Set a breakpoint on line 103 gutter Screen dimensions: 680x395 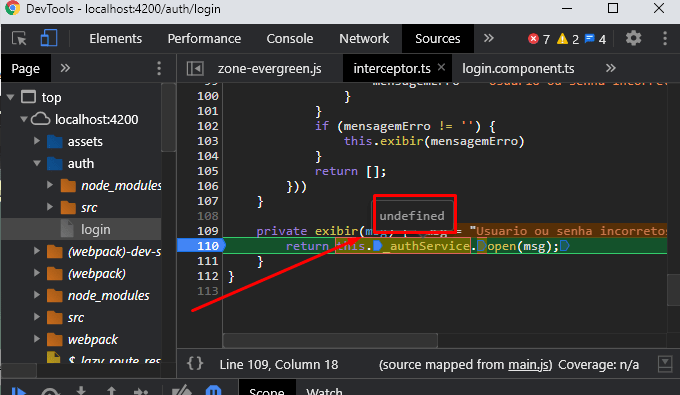pyautogui.click(x=207, y=141)
